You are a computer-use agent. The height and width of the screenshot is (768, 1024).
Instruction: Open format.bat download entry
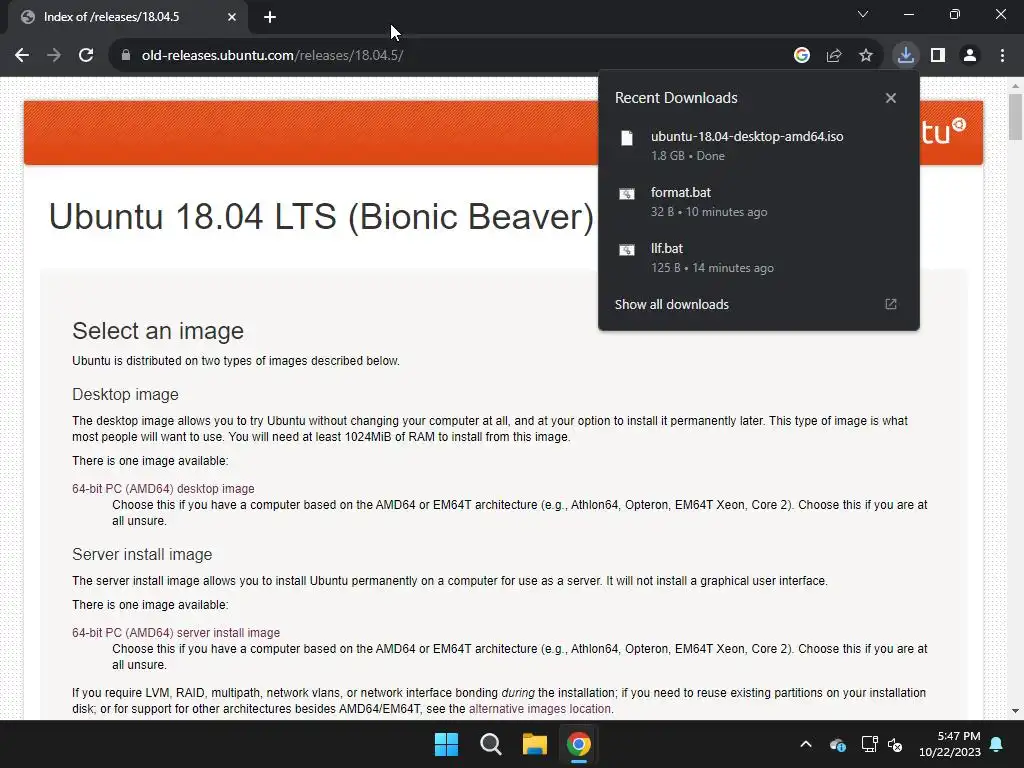point(759,202)
